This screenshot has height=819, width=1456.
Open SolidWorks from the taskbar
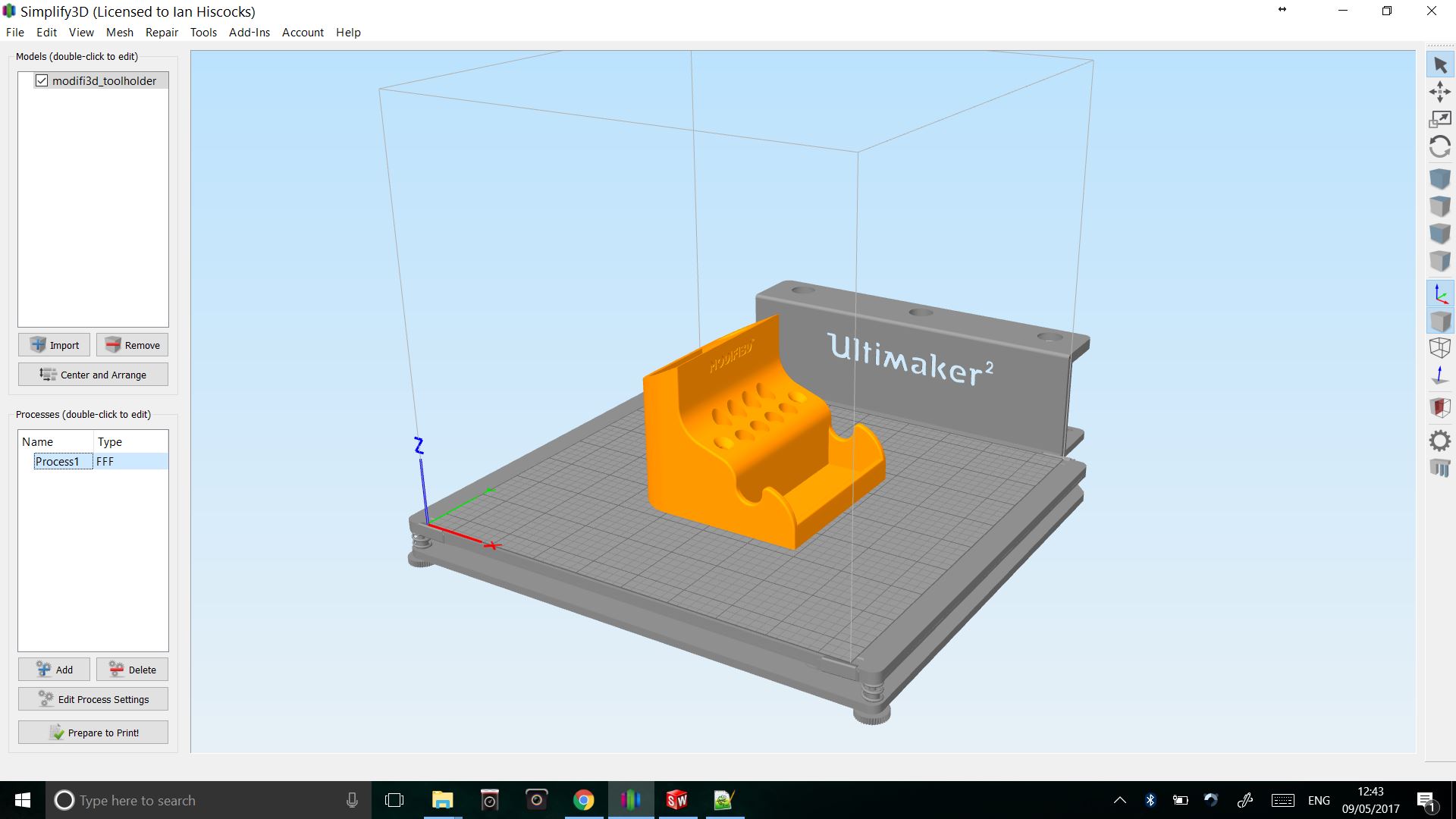[x=676, y=800]
